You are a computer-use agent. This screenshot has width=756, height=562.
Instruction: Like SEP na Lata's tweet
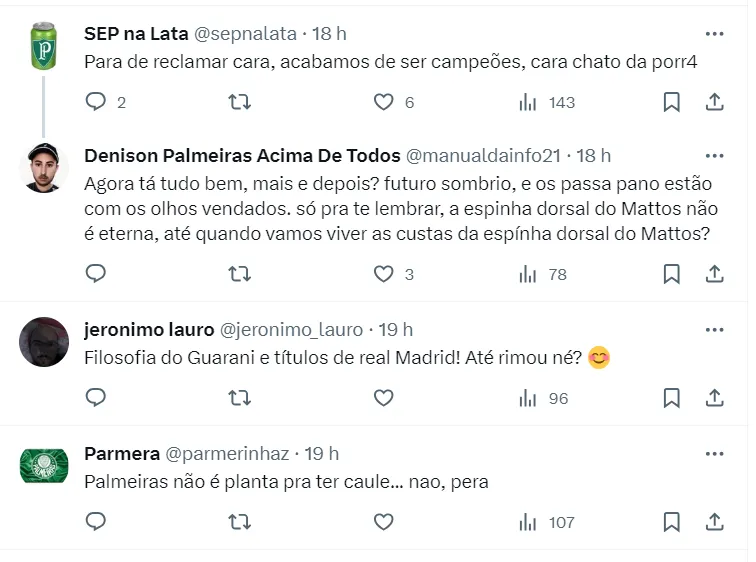point(384,102)
